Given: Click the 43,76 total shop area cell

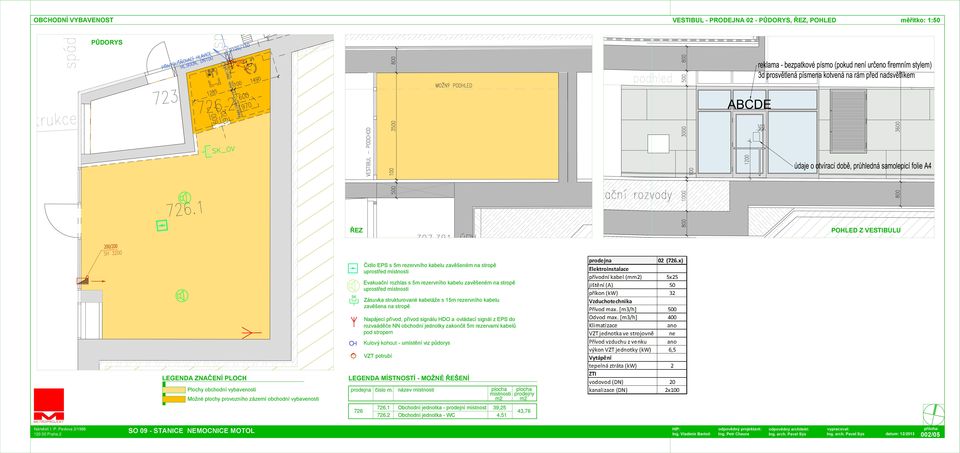Looking at the screenshot, I should click(x=523, y=411).
